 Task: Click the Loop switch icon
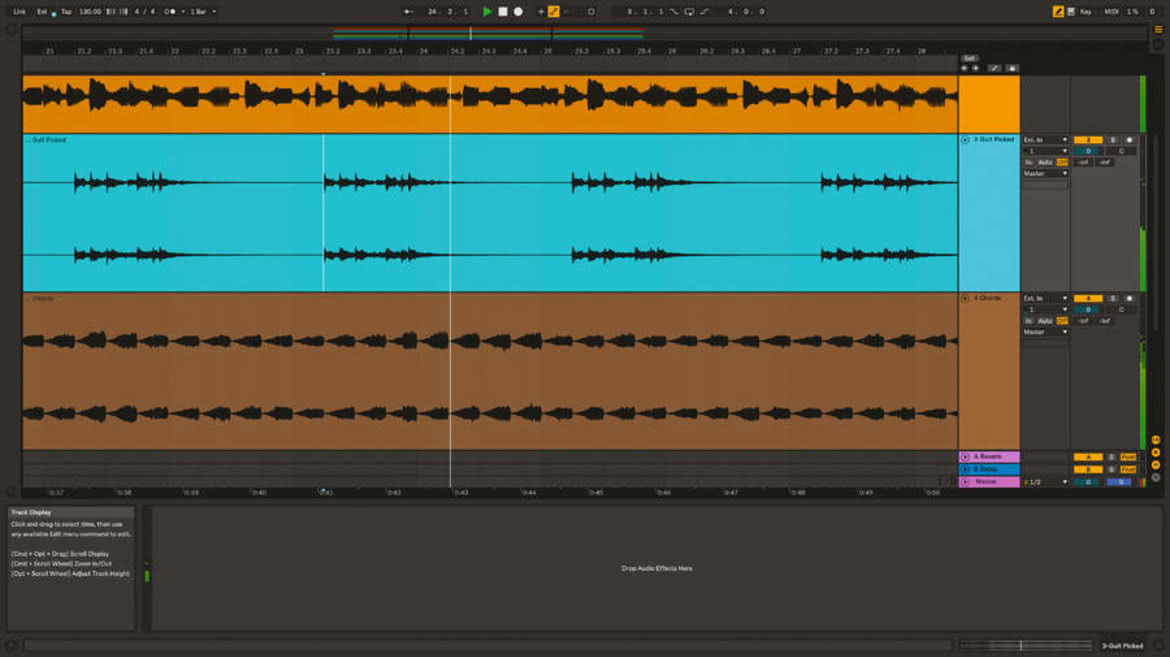pos(689,12)
